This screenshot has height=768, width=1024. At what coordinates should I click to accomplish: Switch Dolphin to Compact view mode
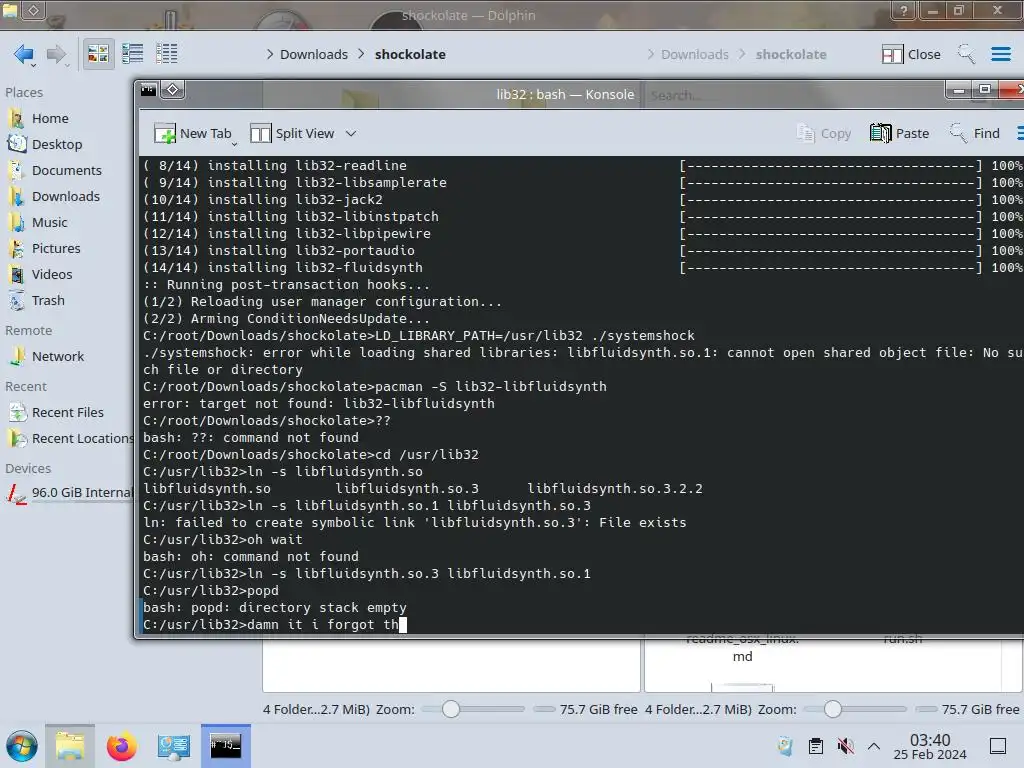click(x=133, y=54)
